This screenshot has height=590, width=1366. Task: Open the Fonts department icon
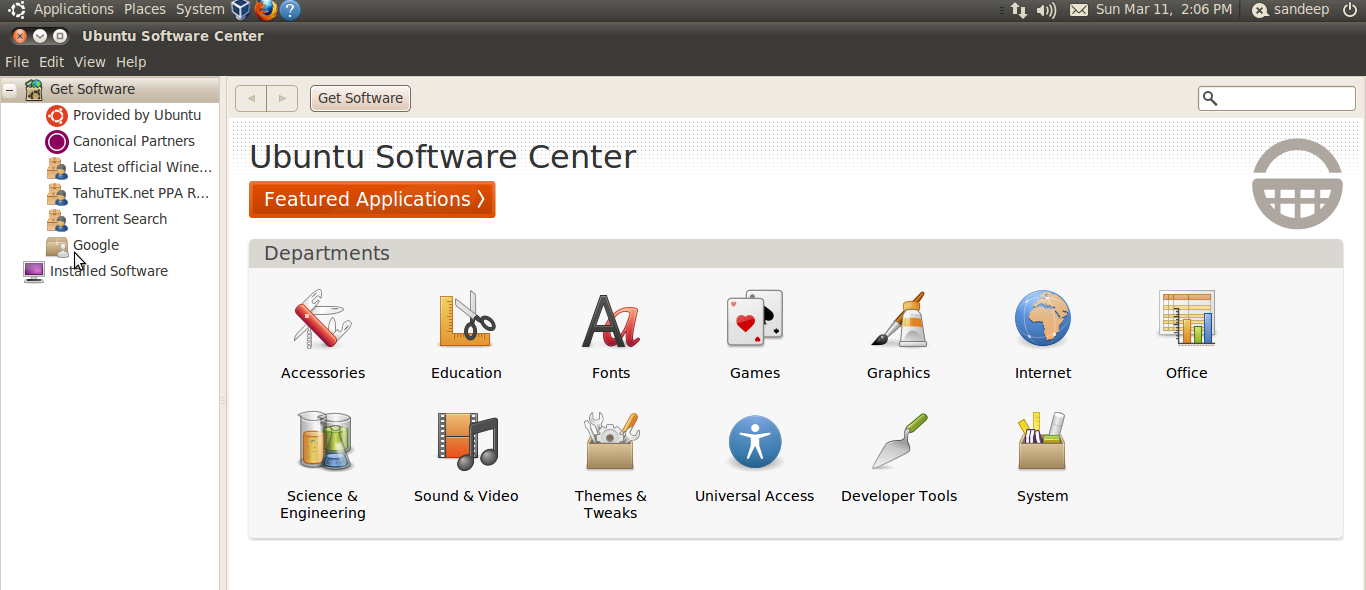click(611, 320)
